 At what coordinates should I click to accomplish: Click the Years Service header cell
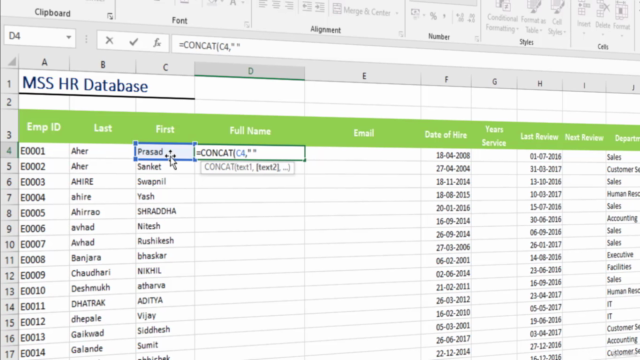point(494,136)
